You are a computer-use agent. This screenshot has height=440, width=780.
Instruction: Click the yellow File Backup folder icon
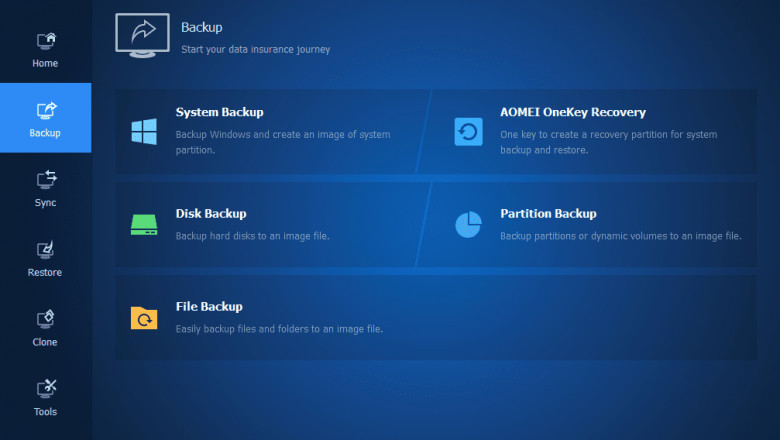[144, 318]
